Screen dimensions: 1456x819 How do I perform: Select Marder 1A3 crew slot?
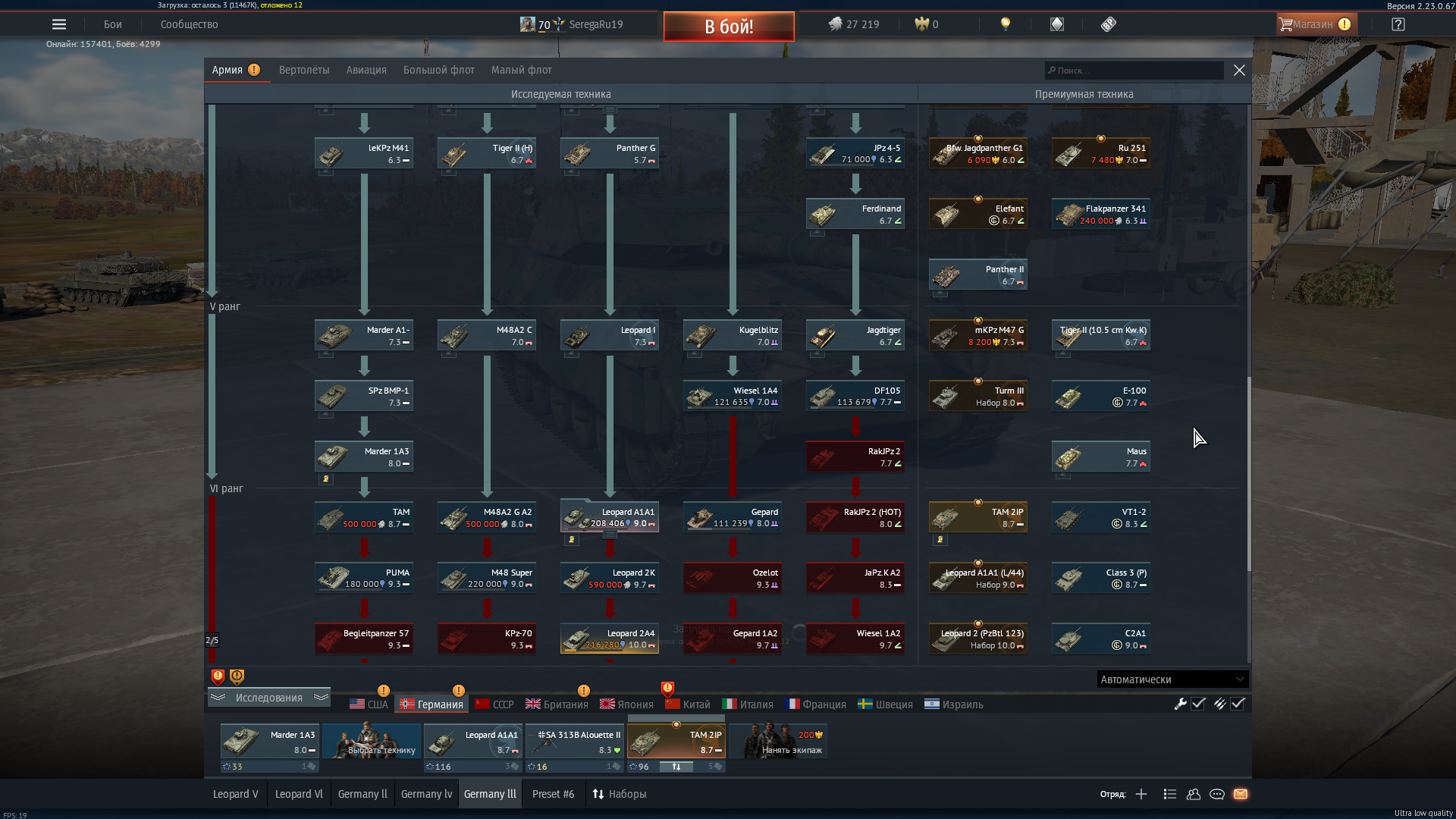[x=270, y=741]
